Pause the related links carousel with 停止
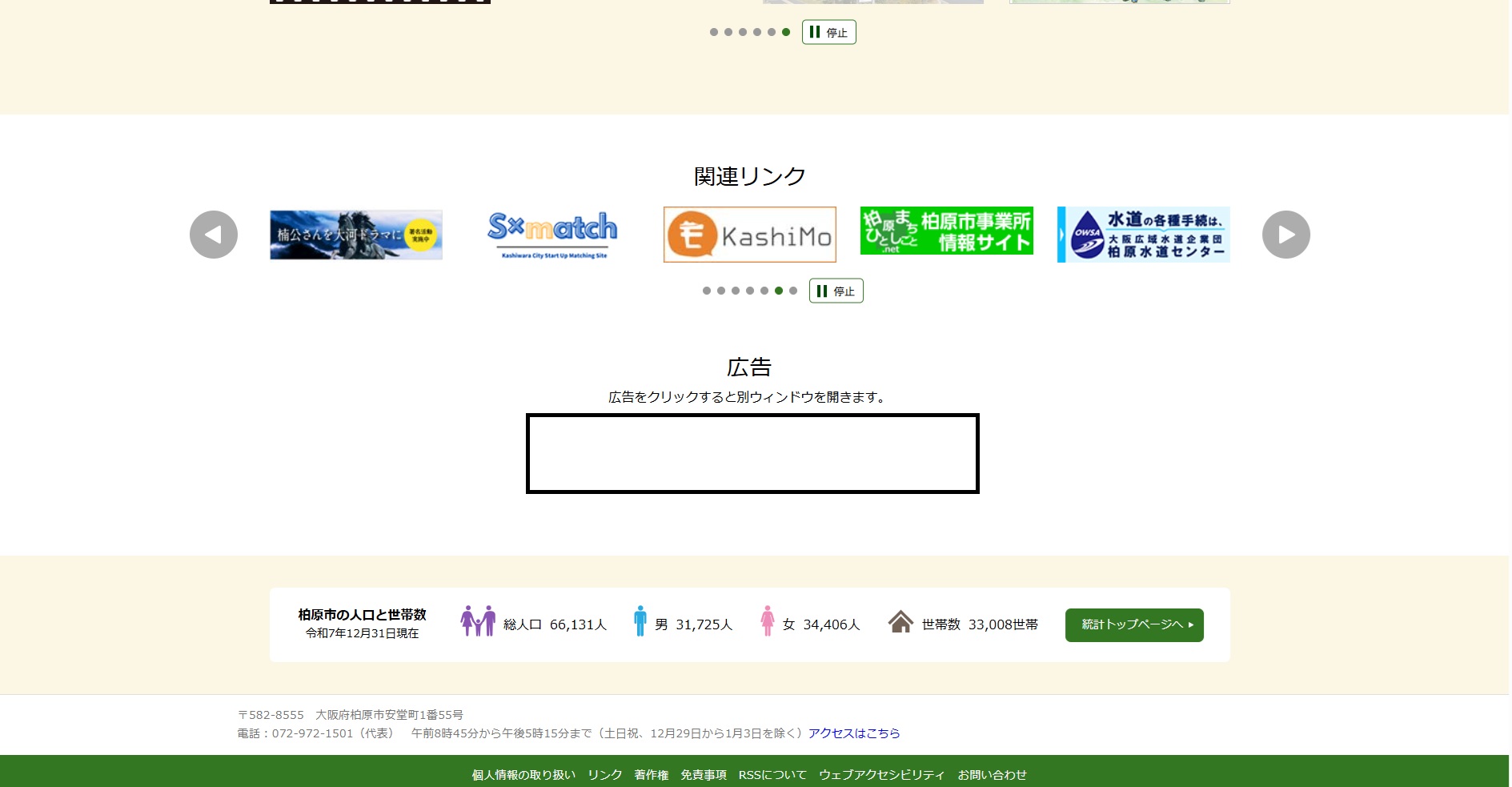The image size is (1512, 787). (836, 291)
